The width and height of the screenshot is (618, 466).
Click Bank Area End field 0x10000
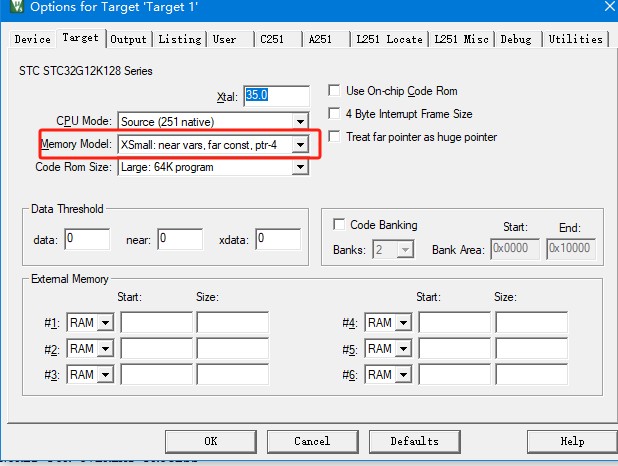[571, 249]
